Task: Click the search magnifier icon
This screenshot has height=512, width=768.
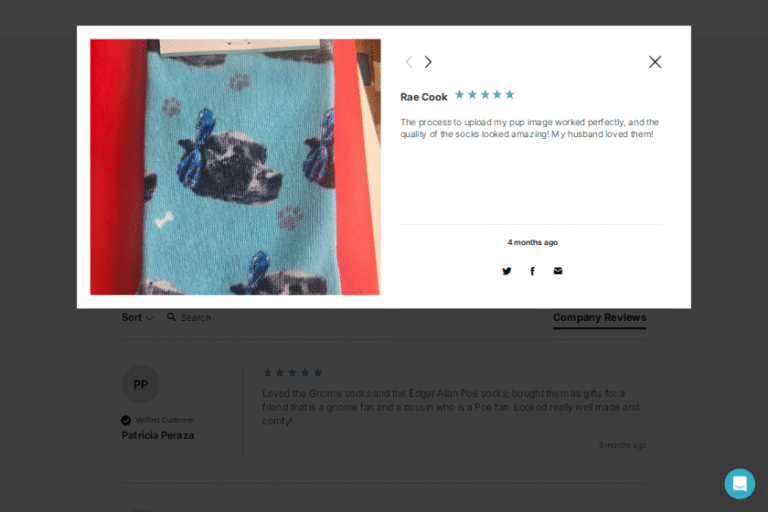Action: (x=171, y=317)
